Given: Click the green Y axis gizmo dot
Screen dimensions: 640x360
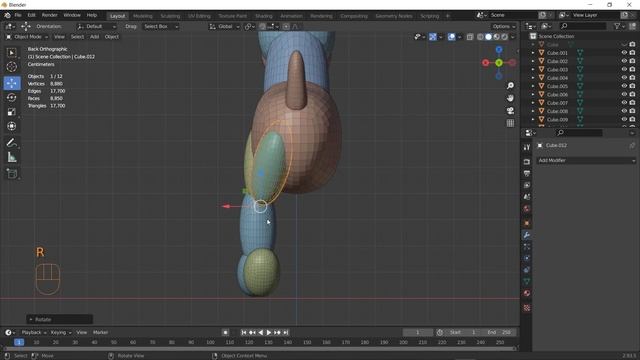Looking at the screenshot, I should click(499, 63).
